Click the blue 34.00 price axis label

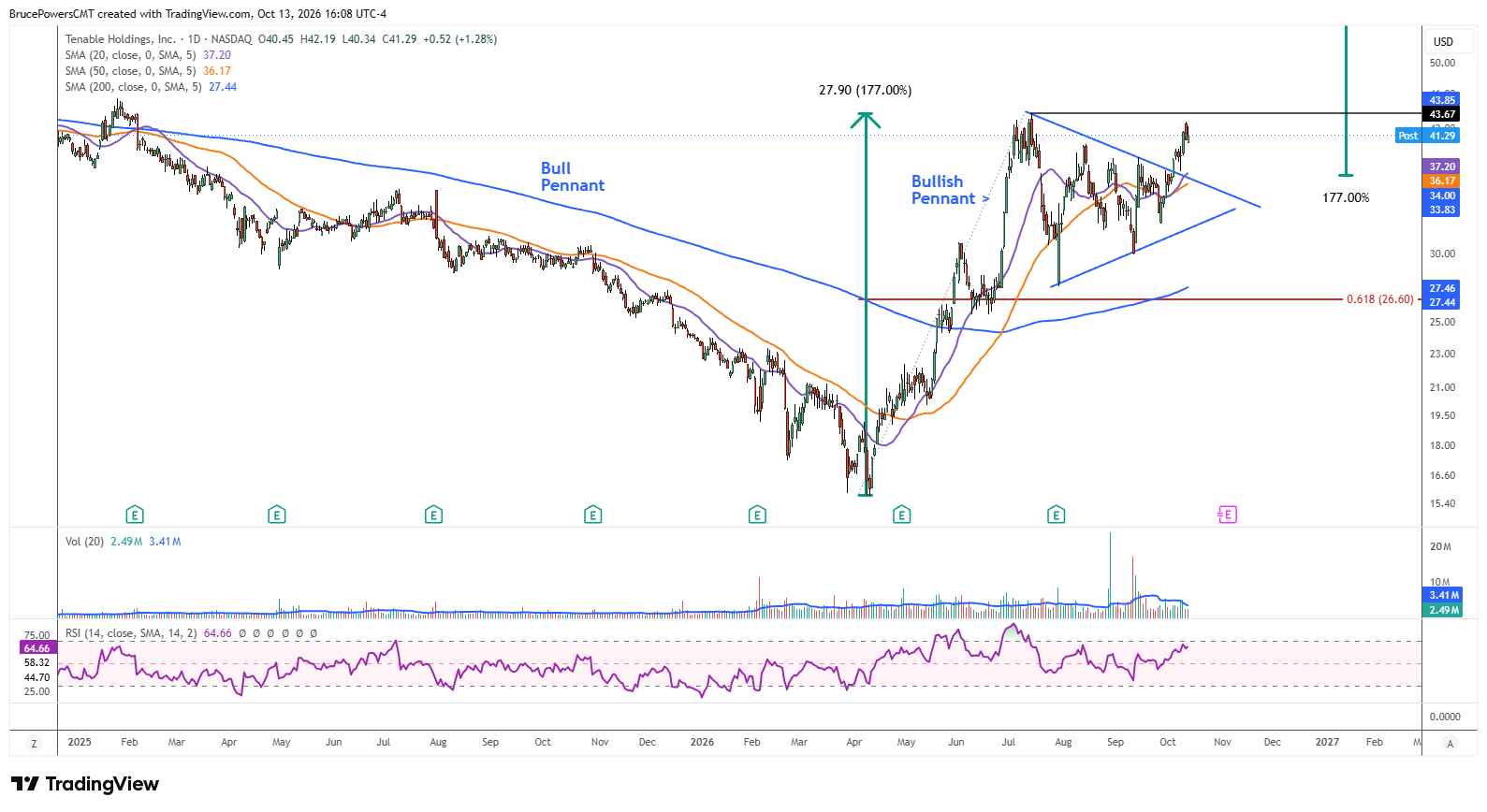point(1442,196)
